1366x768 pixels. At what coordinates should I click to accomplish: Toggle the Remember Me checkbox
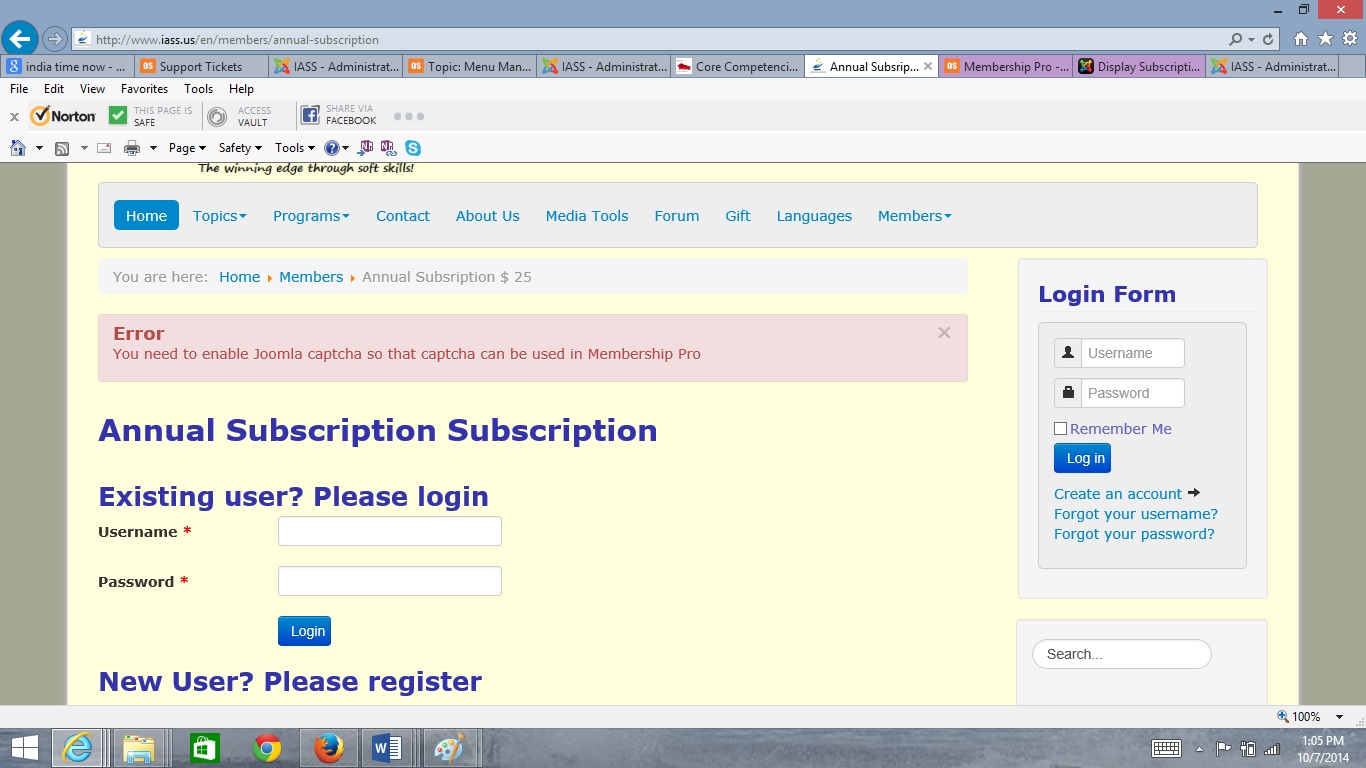pos(1061,429)
